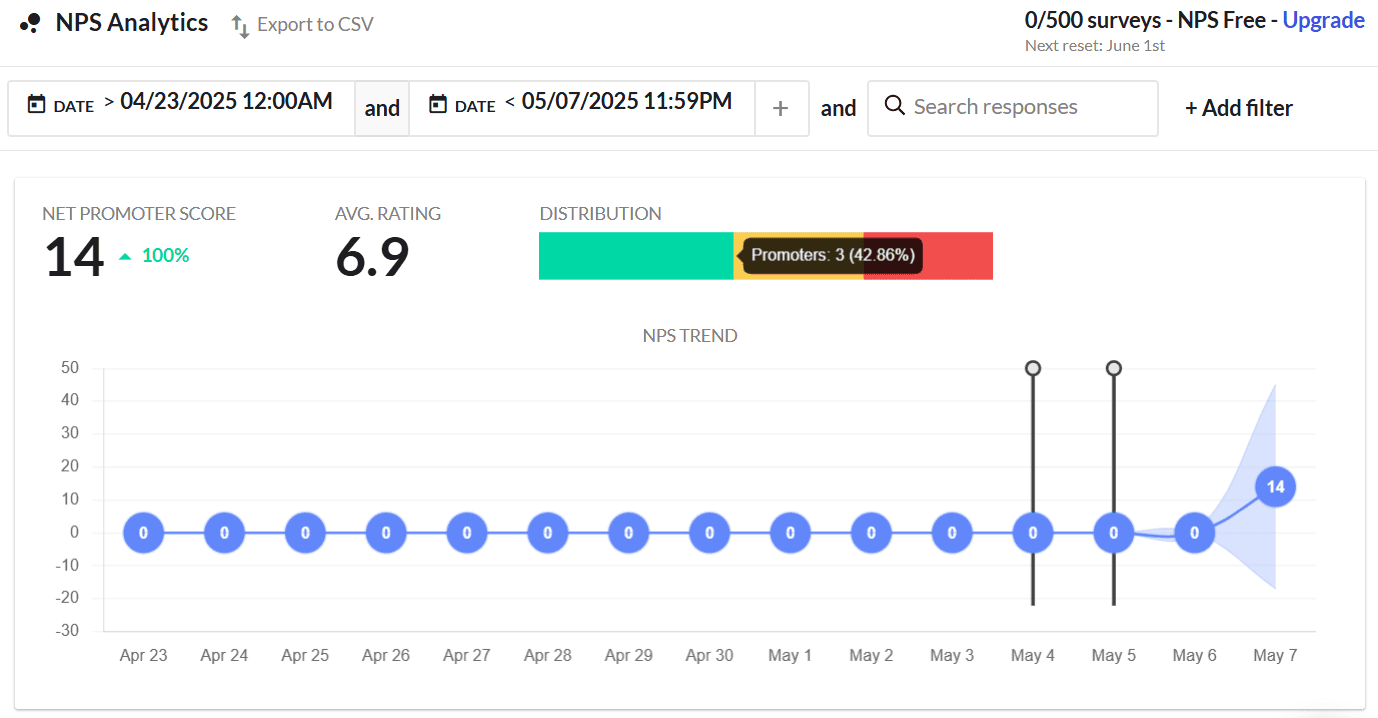Click the May 7 axis label
The width and height of the screenshot is (1378, 718).
1275,656
